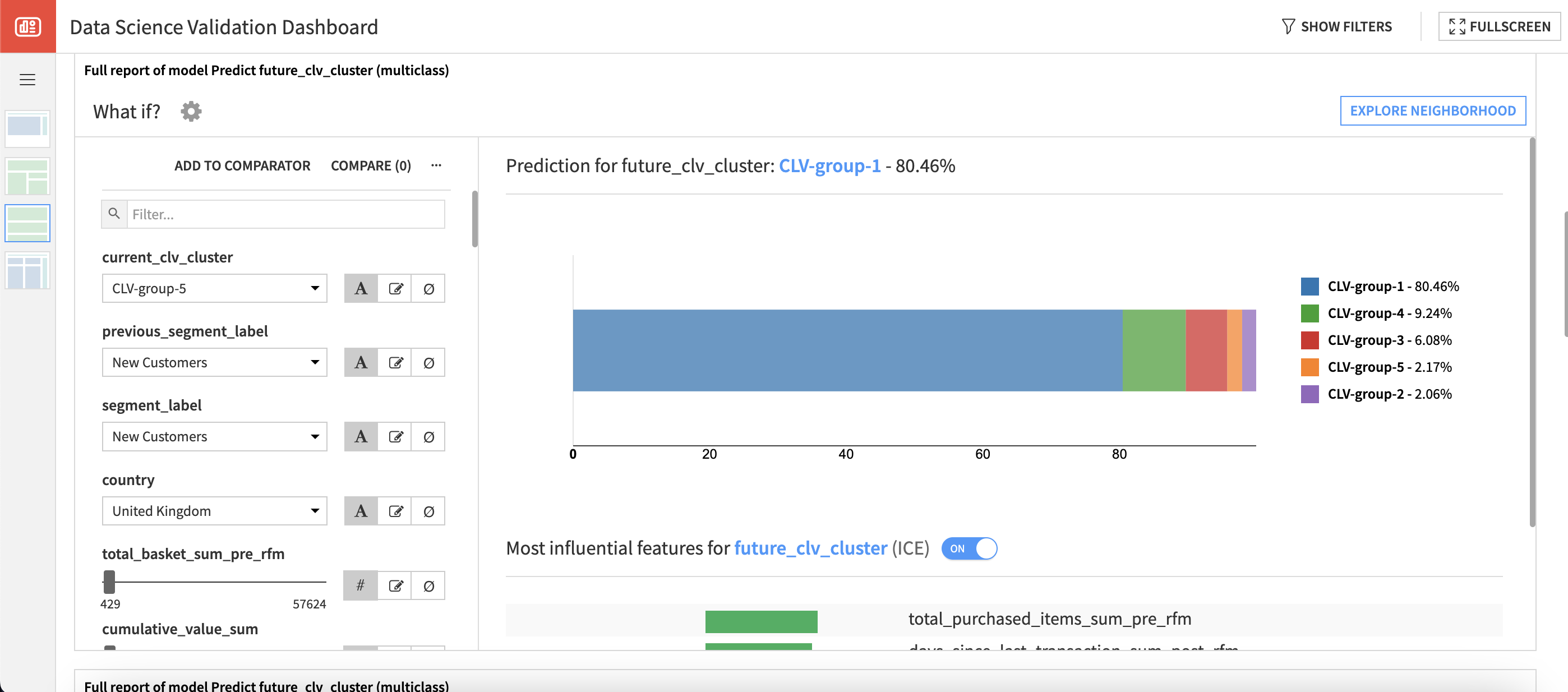Open What if settings gear icon
This screenshot has height=692, width=1568.
tap(191, 112)
